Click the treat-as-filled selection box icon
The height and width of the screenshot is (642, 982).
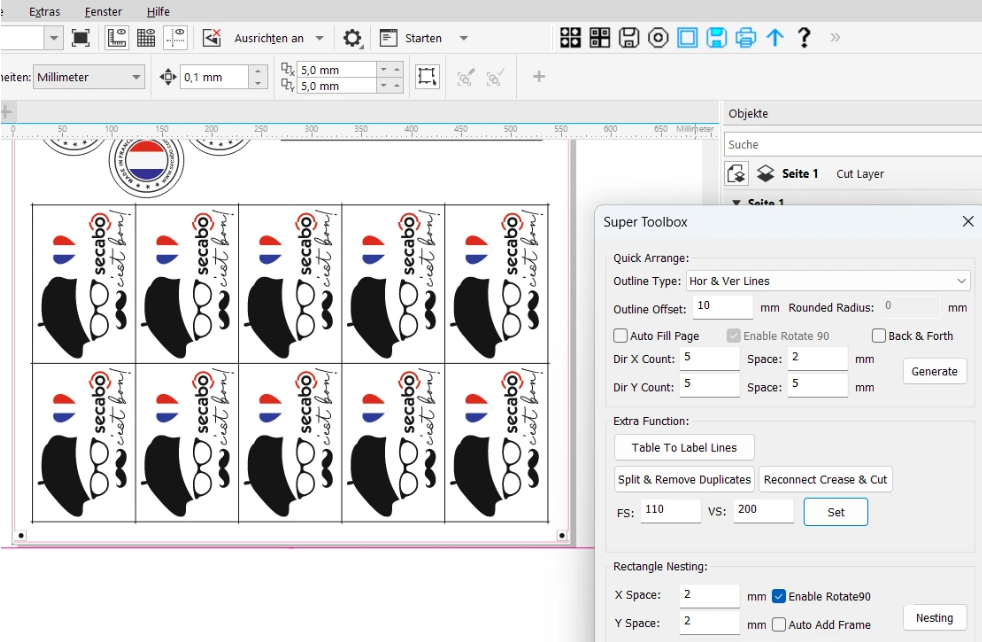pyautogui.click(x=427, y=76)
